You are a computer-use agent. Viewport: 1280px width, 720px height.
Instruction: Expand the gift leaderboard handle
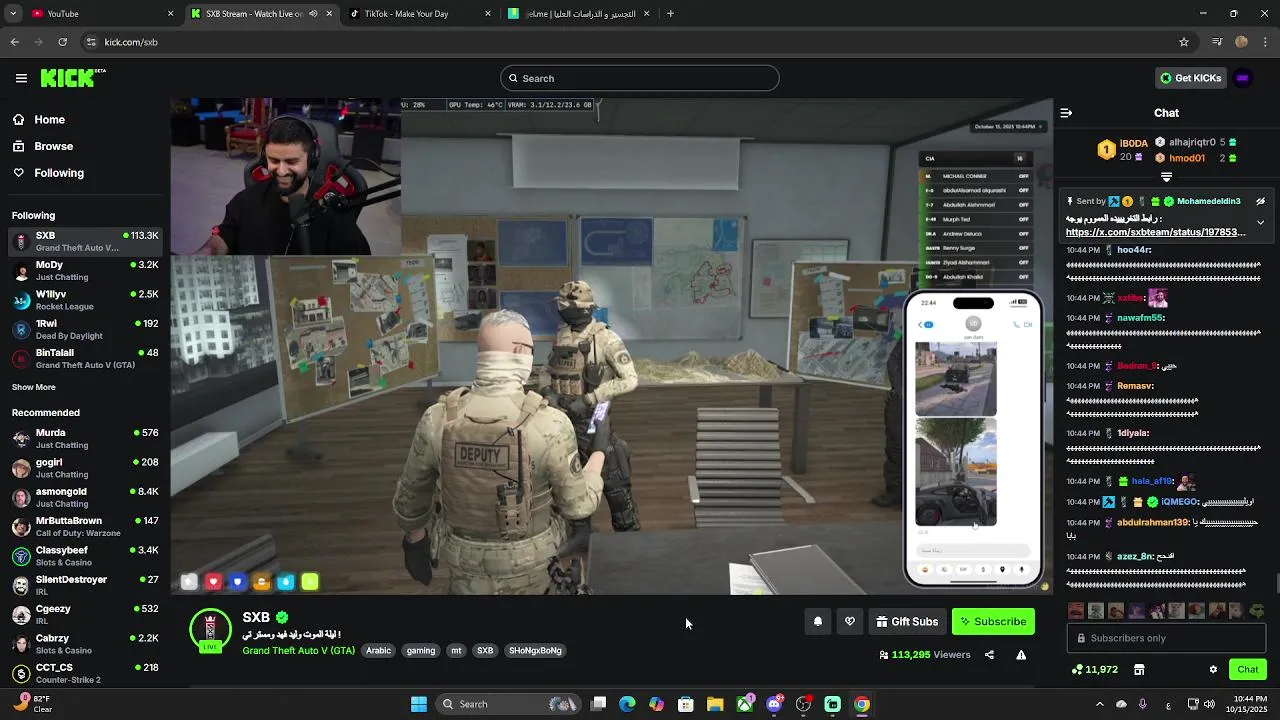tap(1166, 177)
